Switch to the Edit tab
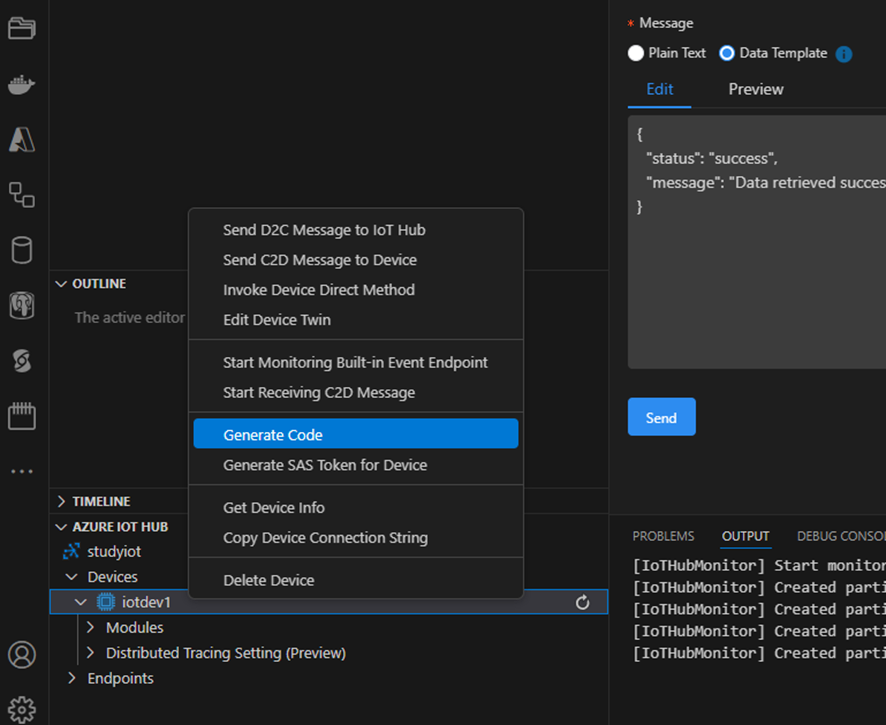Viewport: 886px width, 725px height. point(659,89)
